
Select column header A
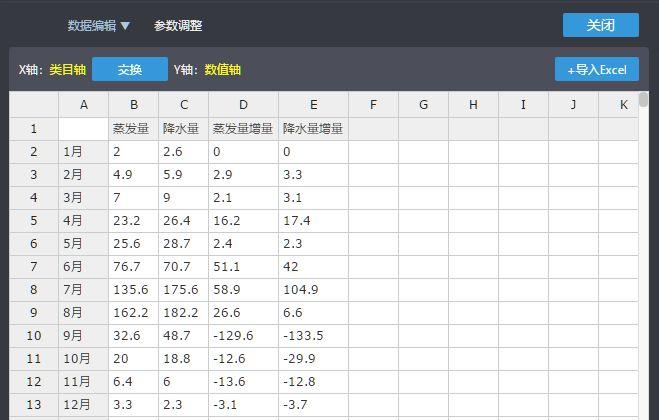(x=84, y=105)
